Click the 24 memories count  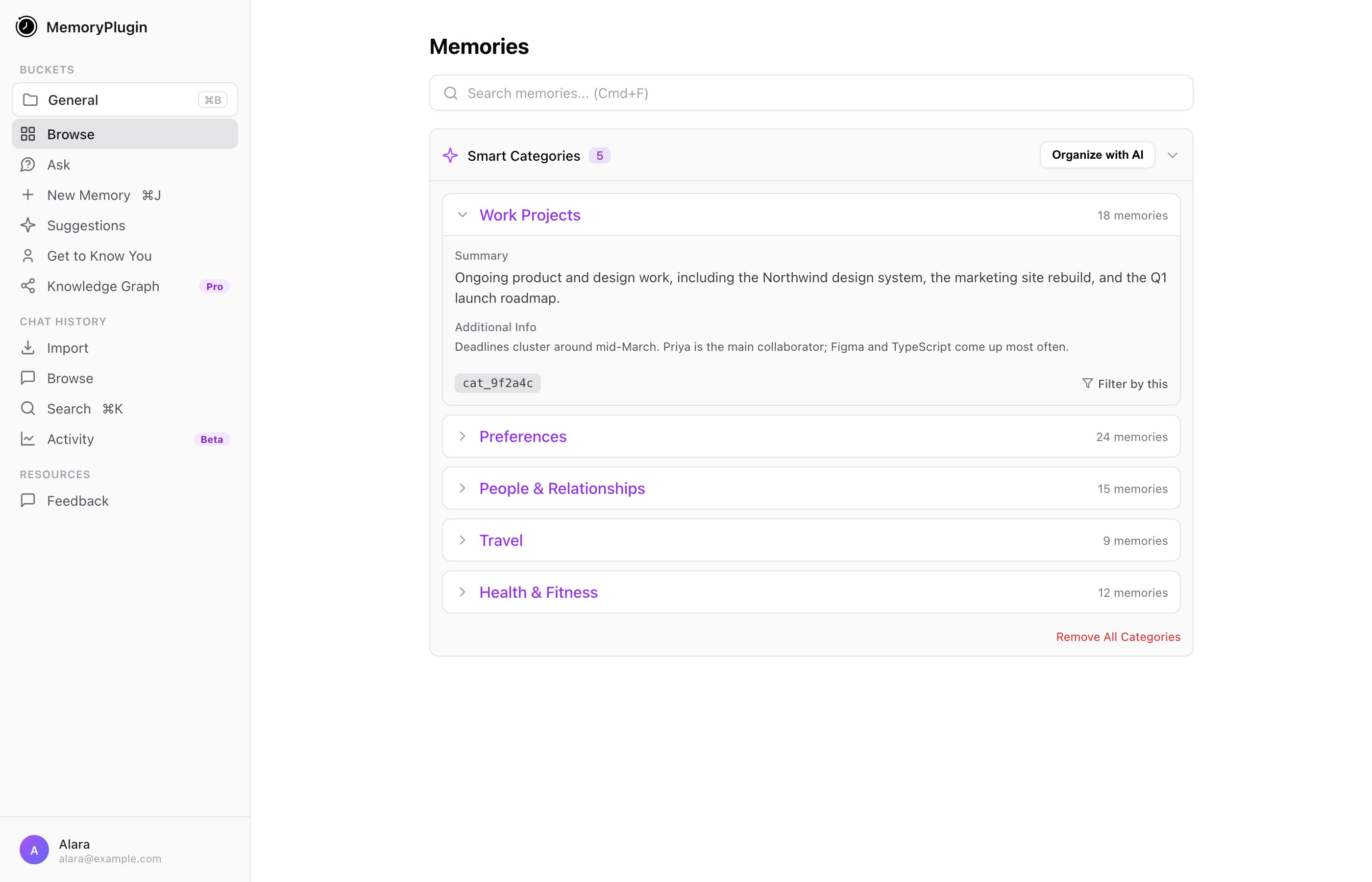(1131, 437)
